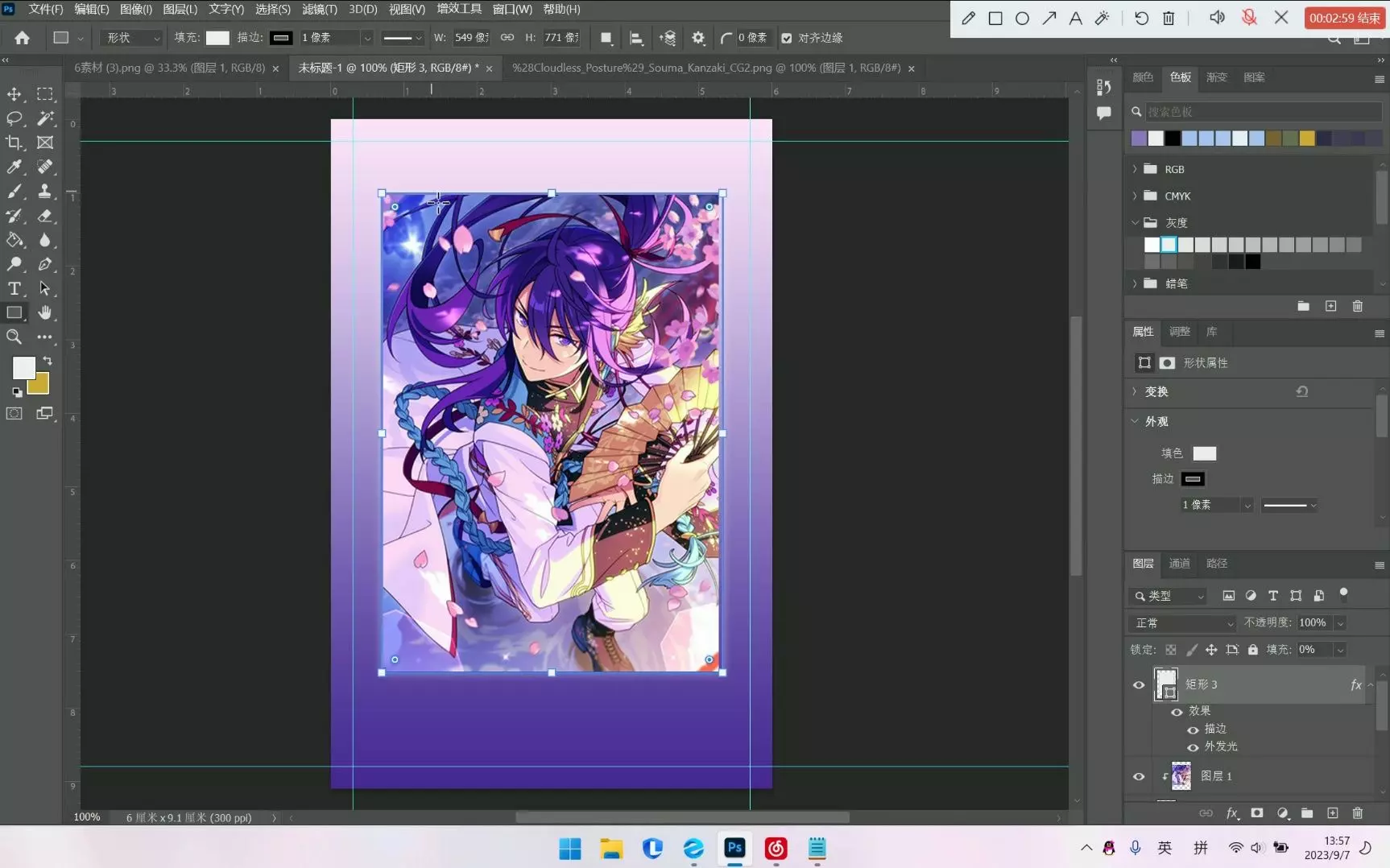This screenshot has height=868, width=1390.
Task: Switch to the 通道 panel tab
Action: 1179,564
